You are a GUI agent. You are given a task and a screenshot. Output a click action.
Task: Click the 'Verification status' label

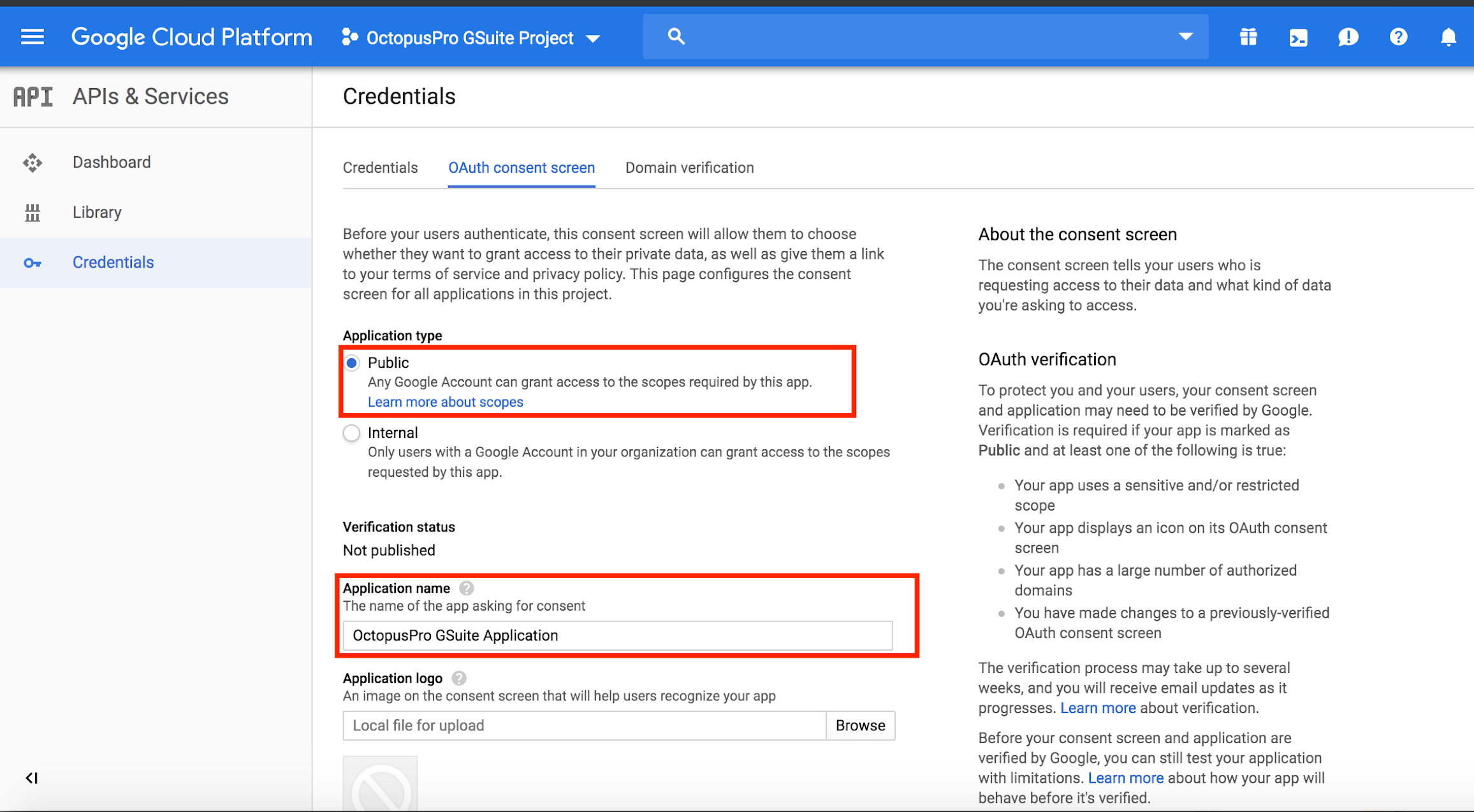click(x=398, y=527)
